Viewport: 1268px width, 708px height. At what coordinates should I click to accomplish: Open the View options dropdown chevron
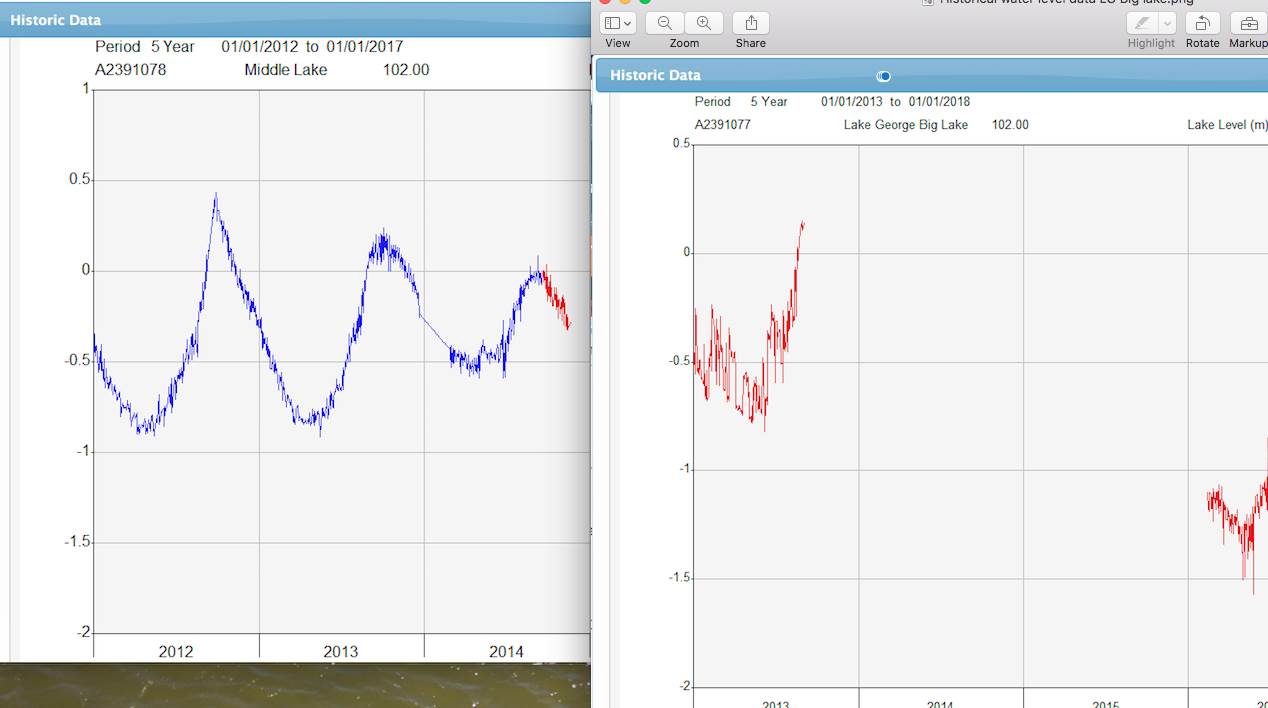pos(628,22)
